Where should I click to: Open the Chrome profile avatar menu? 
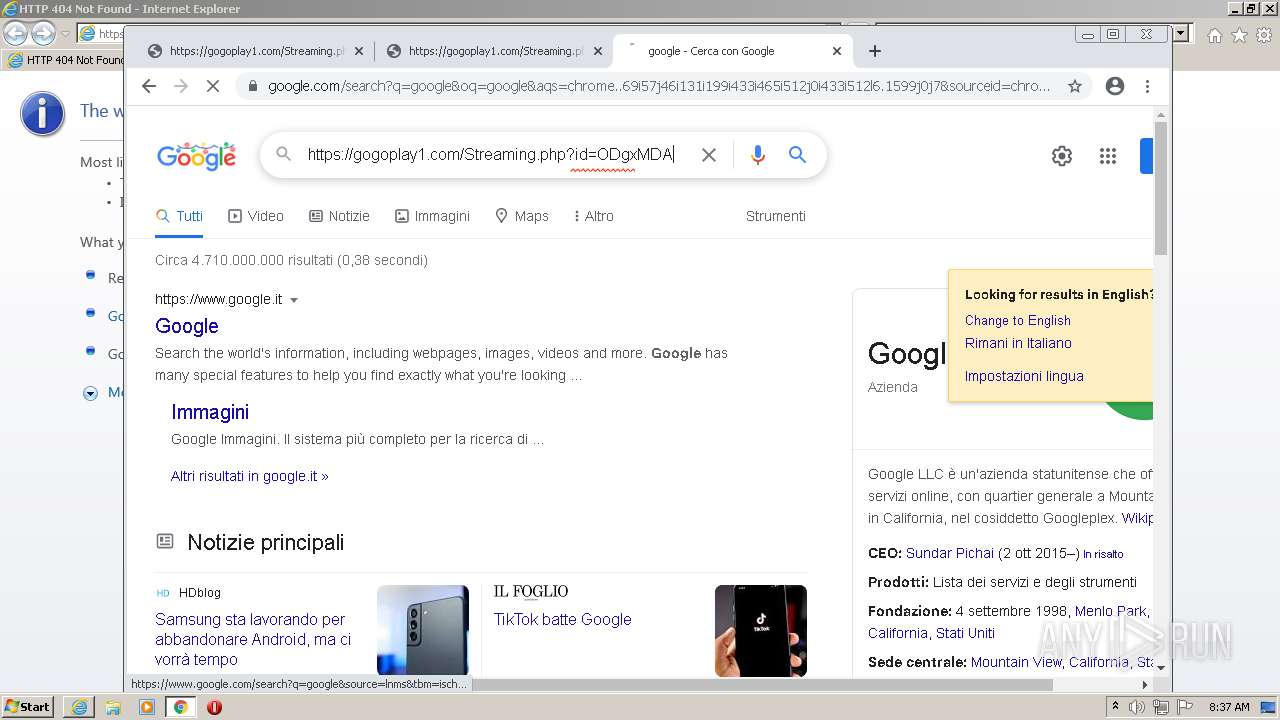pos(1115,86)
